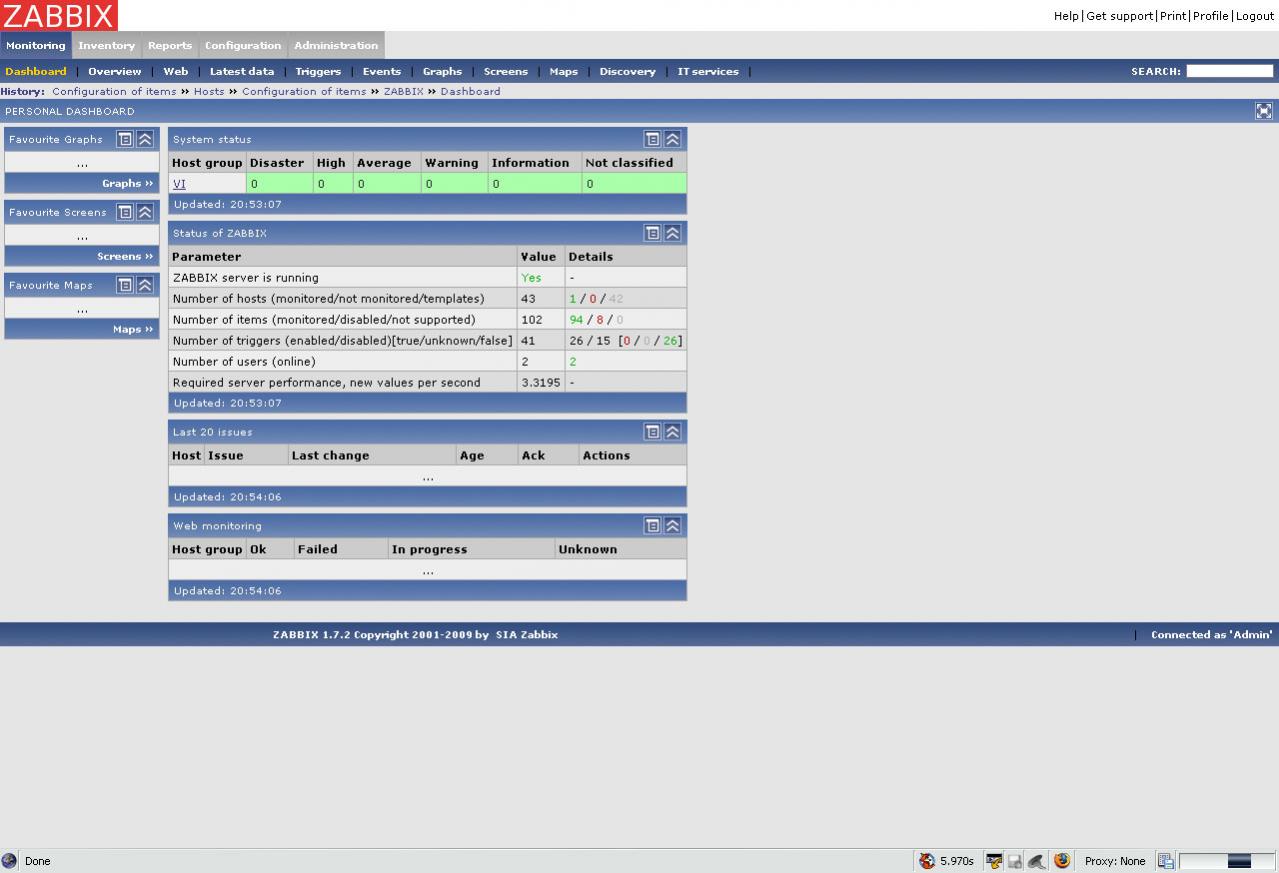Collapse the Favourite Graphs panel

click(145, 139)
